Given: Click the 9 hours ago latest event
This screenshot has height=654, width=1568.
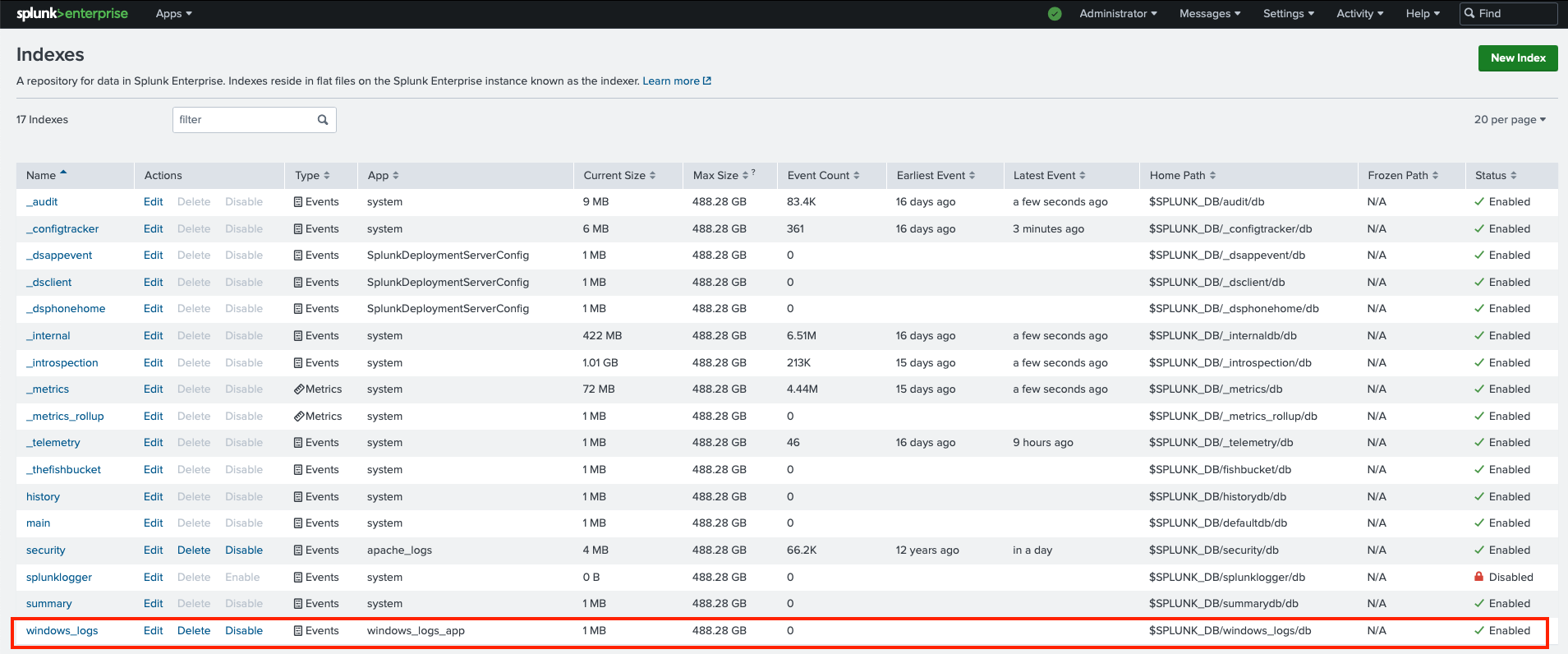Looking at the screenshot, I should click(x=1043, y=443).
